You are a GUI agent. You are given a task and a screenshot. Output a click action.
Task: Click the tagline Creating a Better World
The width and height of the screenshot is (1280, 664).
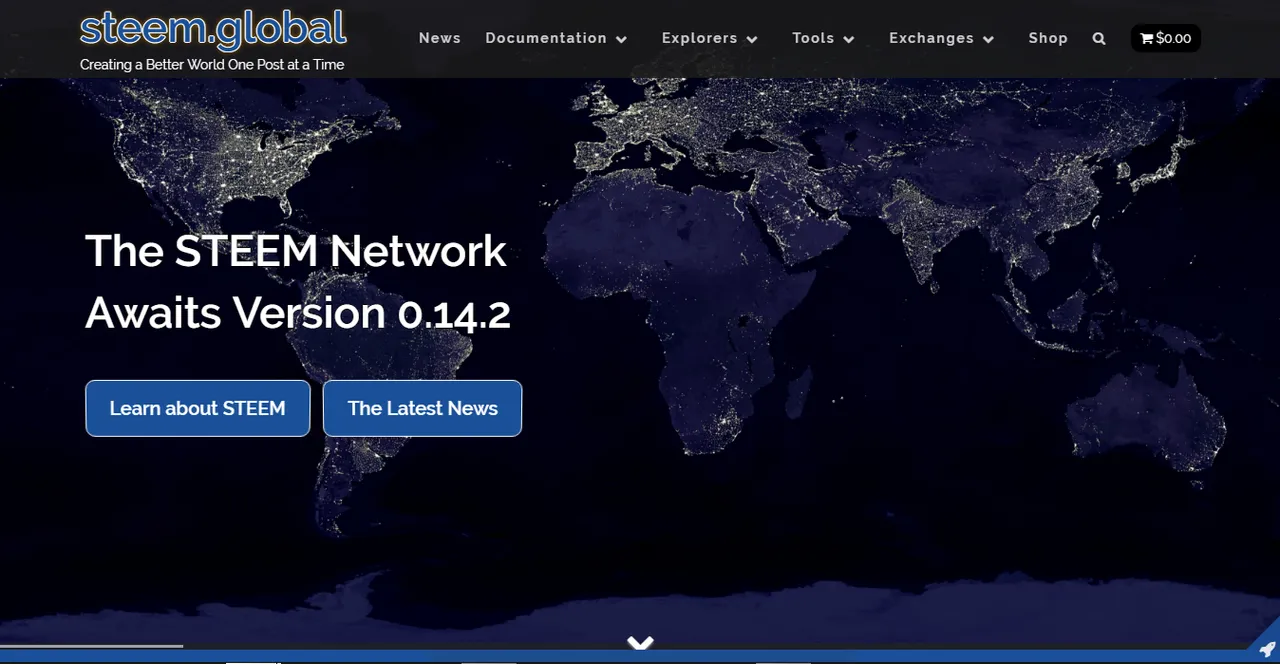pyautogui.click(x=212, y=65)
